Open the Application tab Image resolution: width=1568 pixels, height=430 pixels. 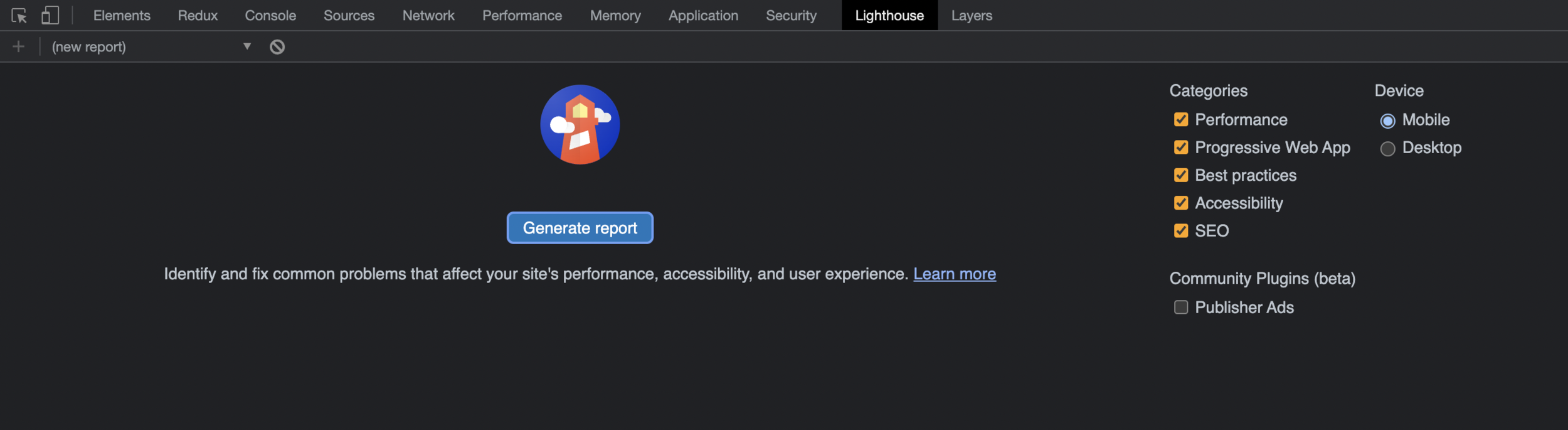[703, 15]
